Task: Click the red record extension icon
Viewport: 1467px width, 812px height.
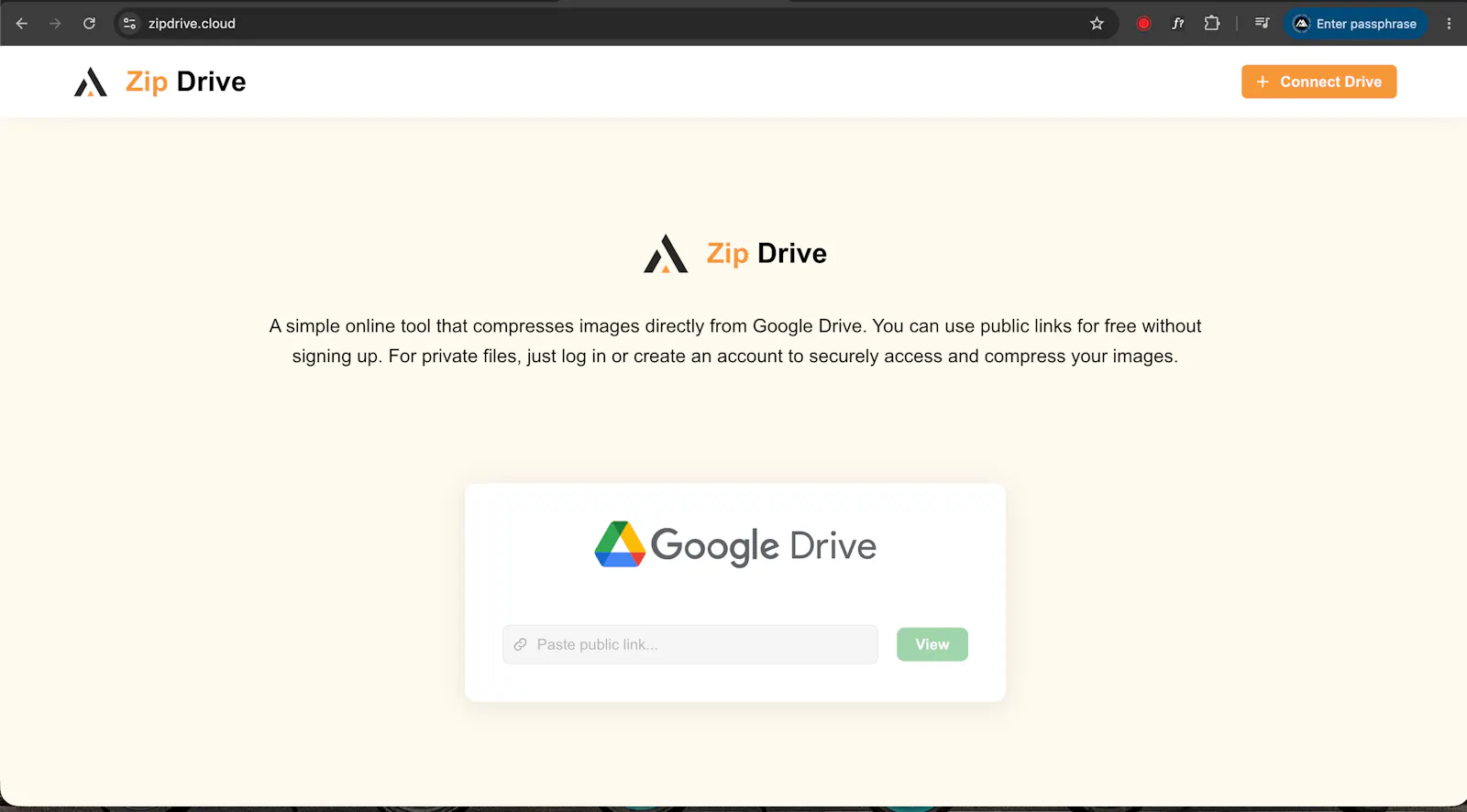Action: [x=1143, y=24]
